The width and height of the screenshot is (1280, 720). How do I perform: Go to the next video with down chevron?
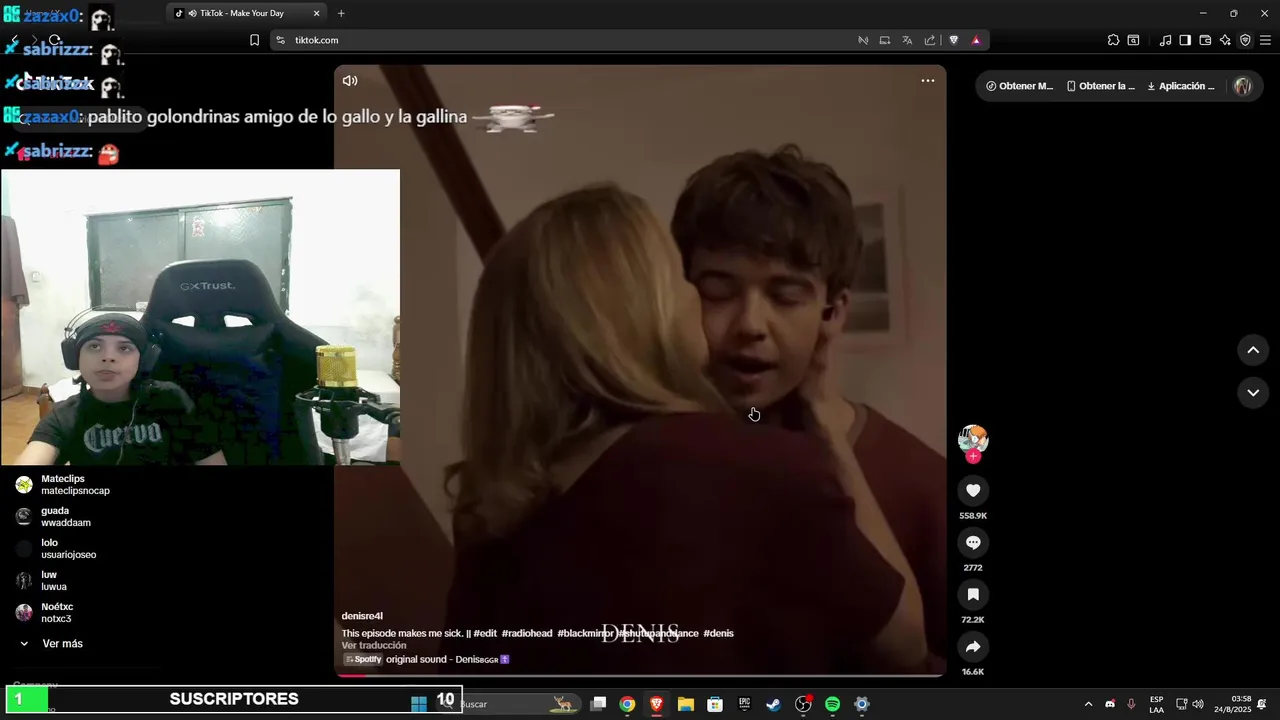tap(1253, 393)
